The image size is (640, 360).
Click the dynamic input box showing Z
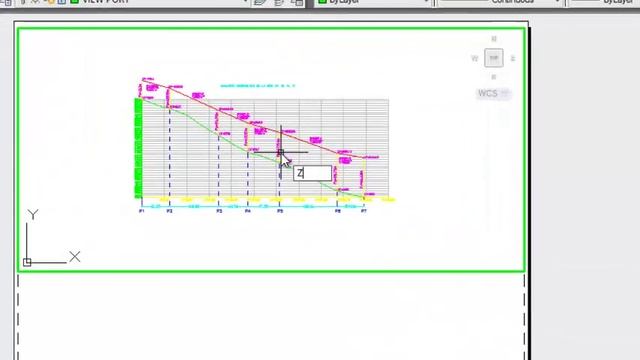(x=313, y=173)
